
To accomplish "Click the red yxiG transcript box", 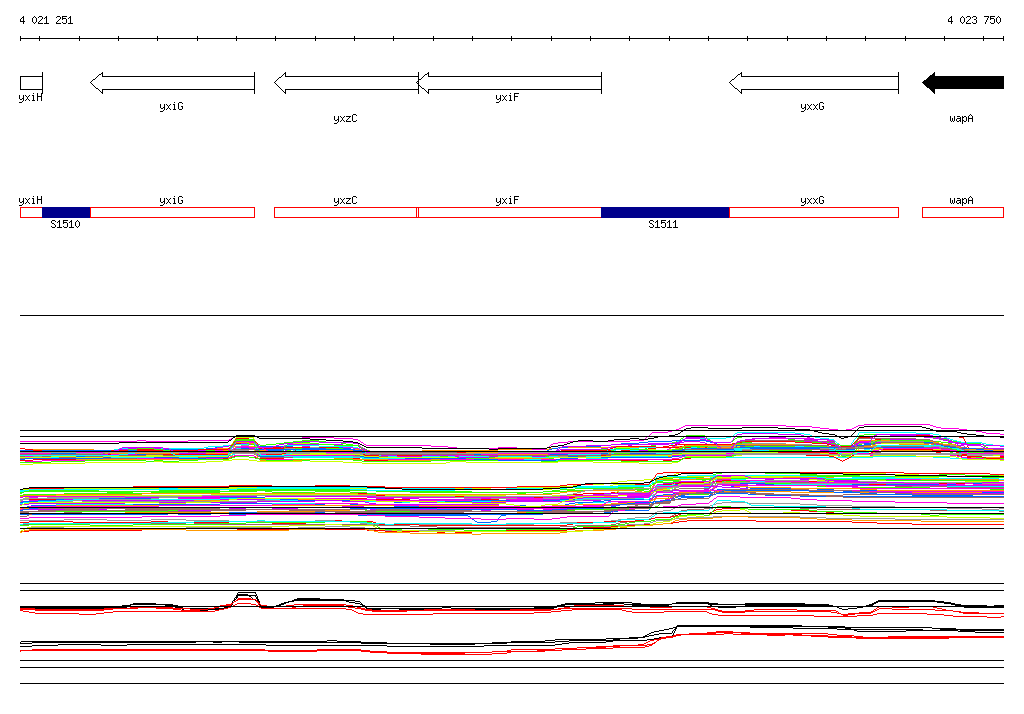I will click(x=172, y=212).
